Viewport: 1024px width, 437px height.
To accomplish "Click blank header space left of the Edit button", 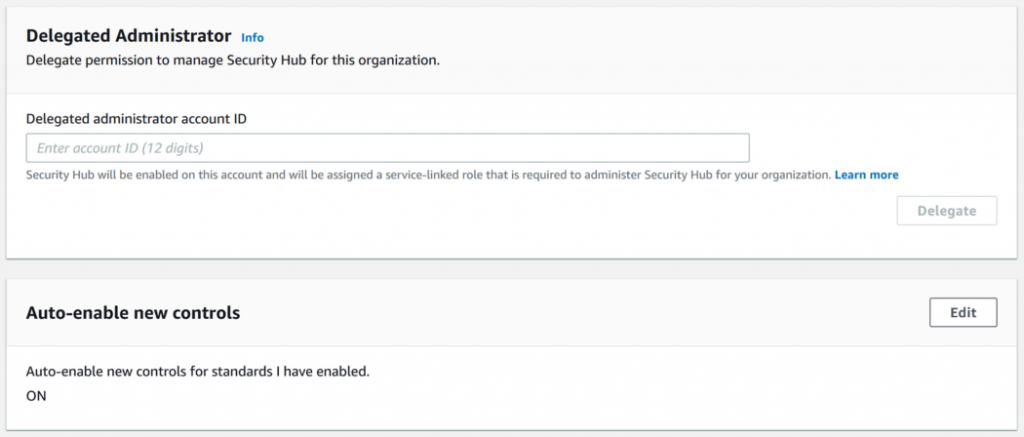I will [600, 312].
